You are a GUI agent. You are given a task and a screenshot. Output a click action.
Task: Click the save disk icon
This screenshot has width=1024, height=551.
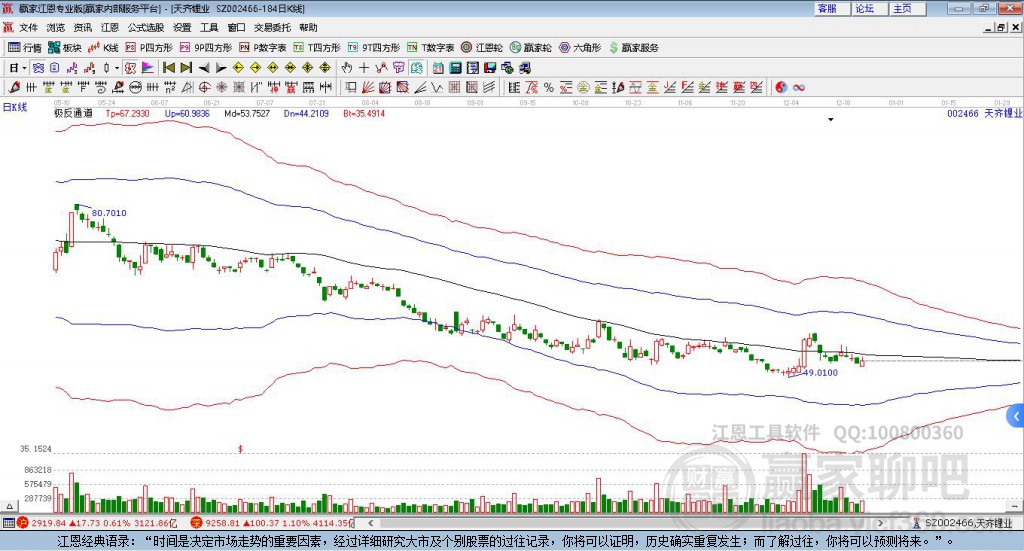coord(490,68)
